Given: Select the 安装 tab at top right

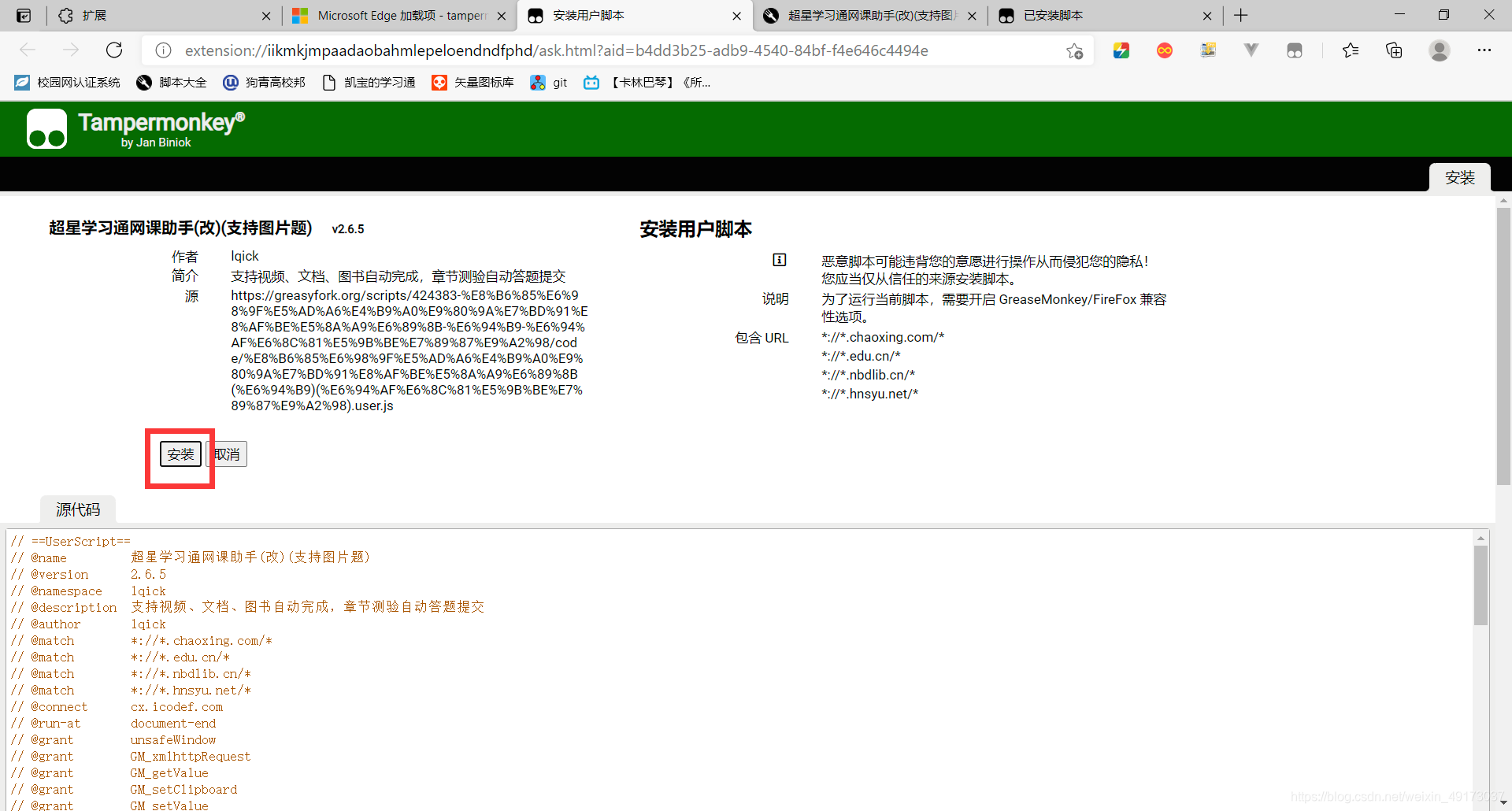Looking at the screenshot, I should (x=1459, y=177).
